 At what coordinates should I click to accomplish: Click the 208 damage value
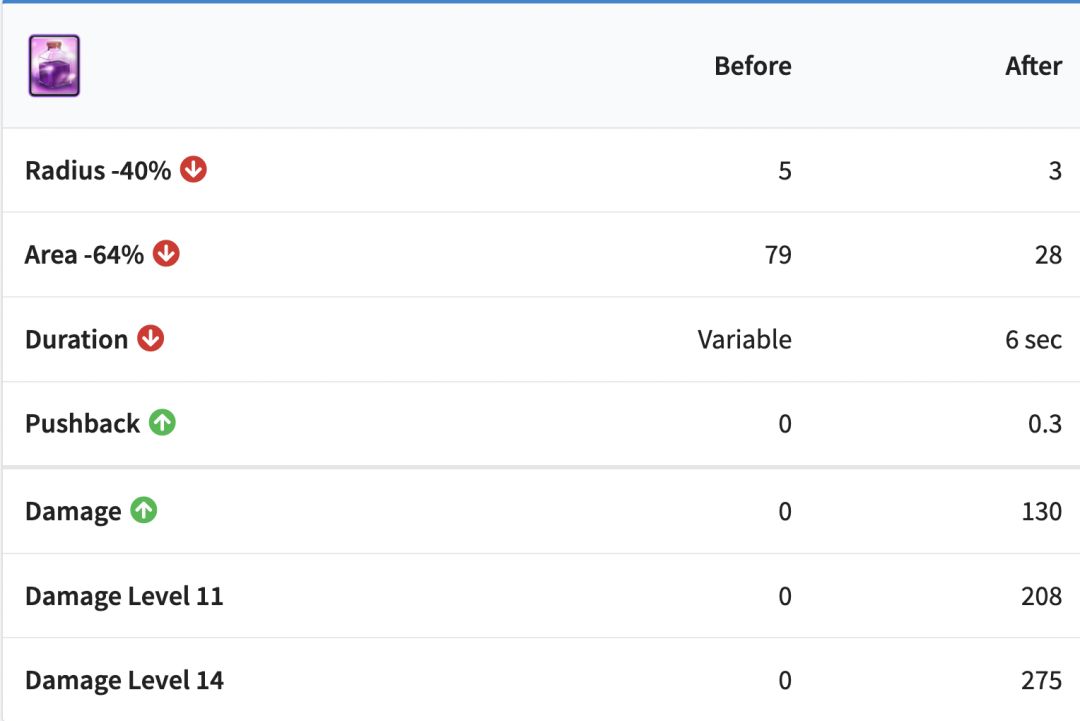[1041, 597]
